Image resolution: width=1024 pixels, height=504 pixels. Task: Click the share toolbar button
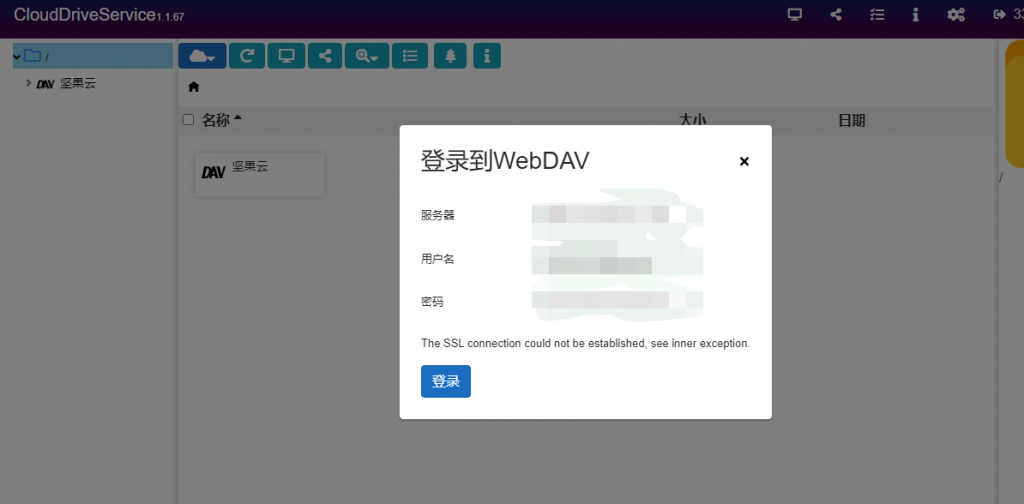tap(325, 56)
